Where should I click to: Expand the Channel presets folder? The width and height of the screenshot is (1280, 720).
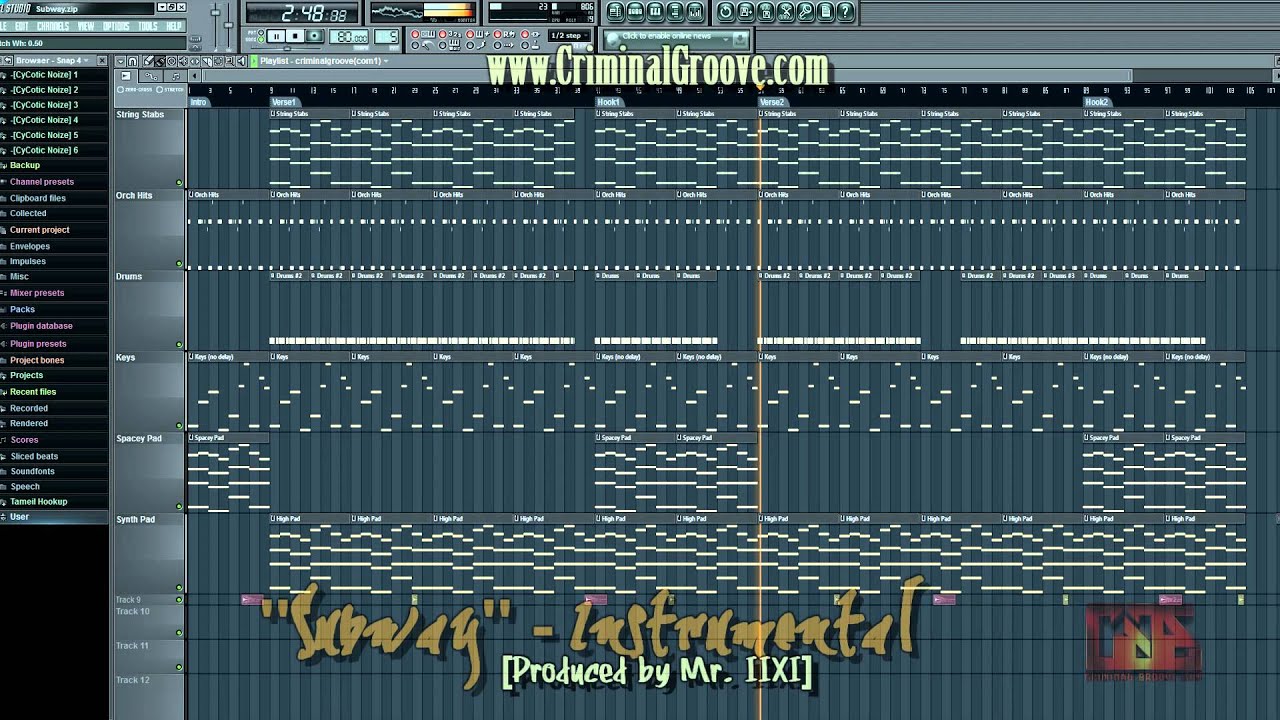[x=41, y=182]
